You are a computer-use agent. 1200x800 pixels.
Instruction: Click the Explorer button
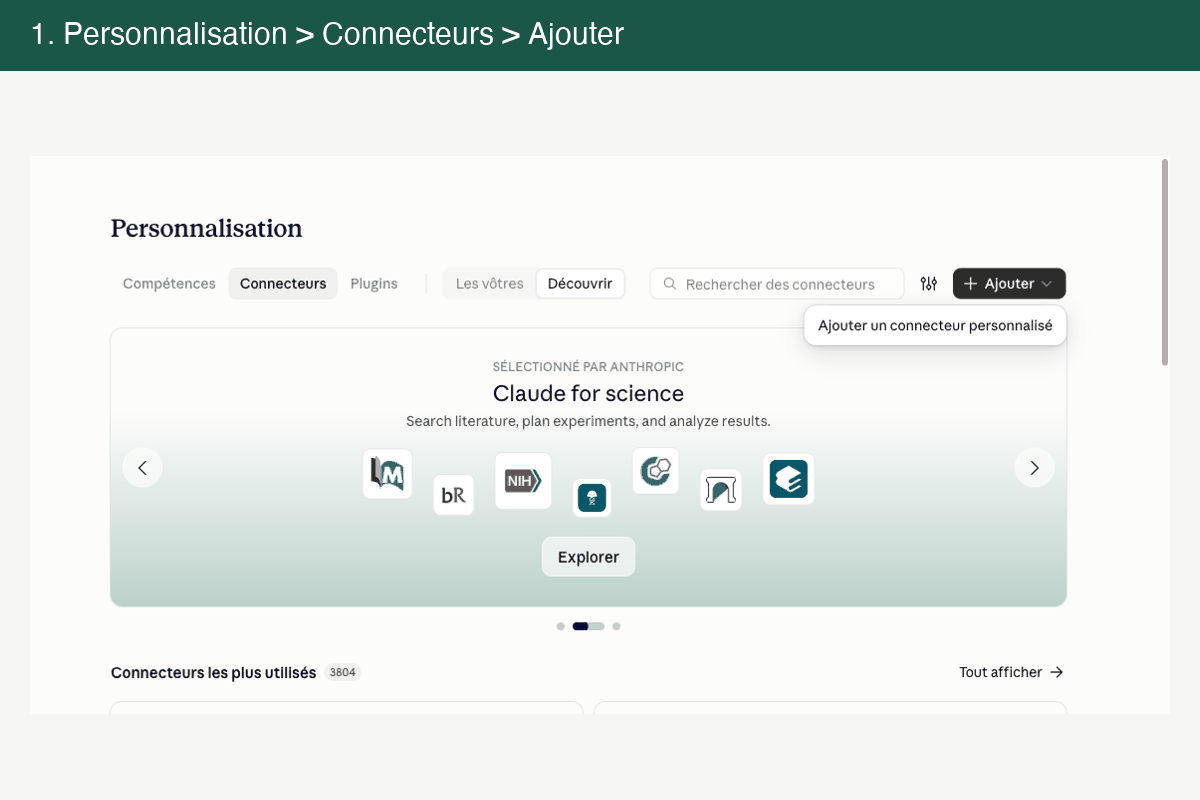coord(588,557)
